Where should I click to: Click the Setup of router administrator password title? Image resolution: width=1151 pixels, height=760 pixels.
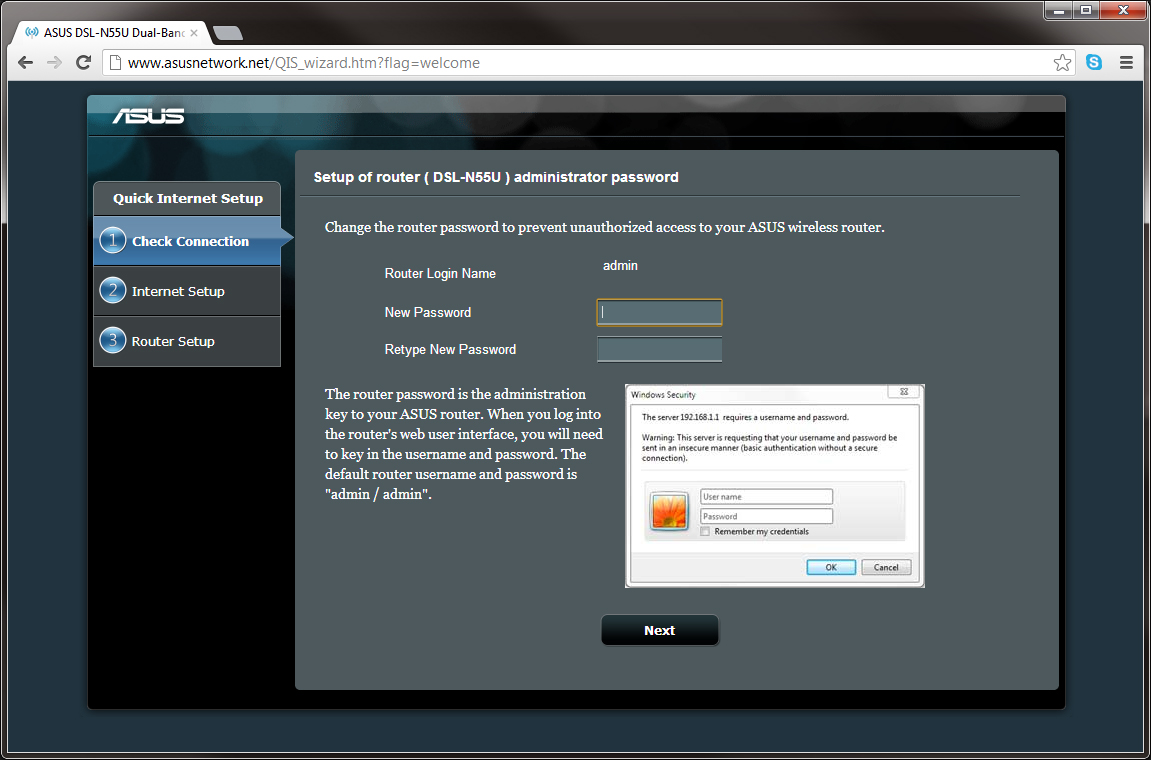tap(495, 177)
